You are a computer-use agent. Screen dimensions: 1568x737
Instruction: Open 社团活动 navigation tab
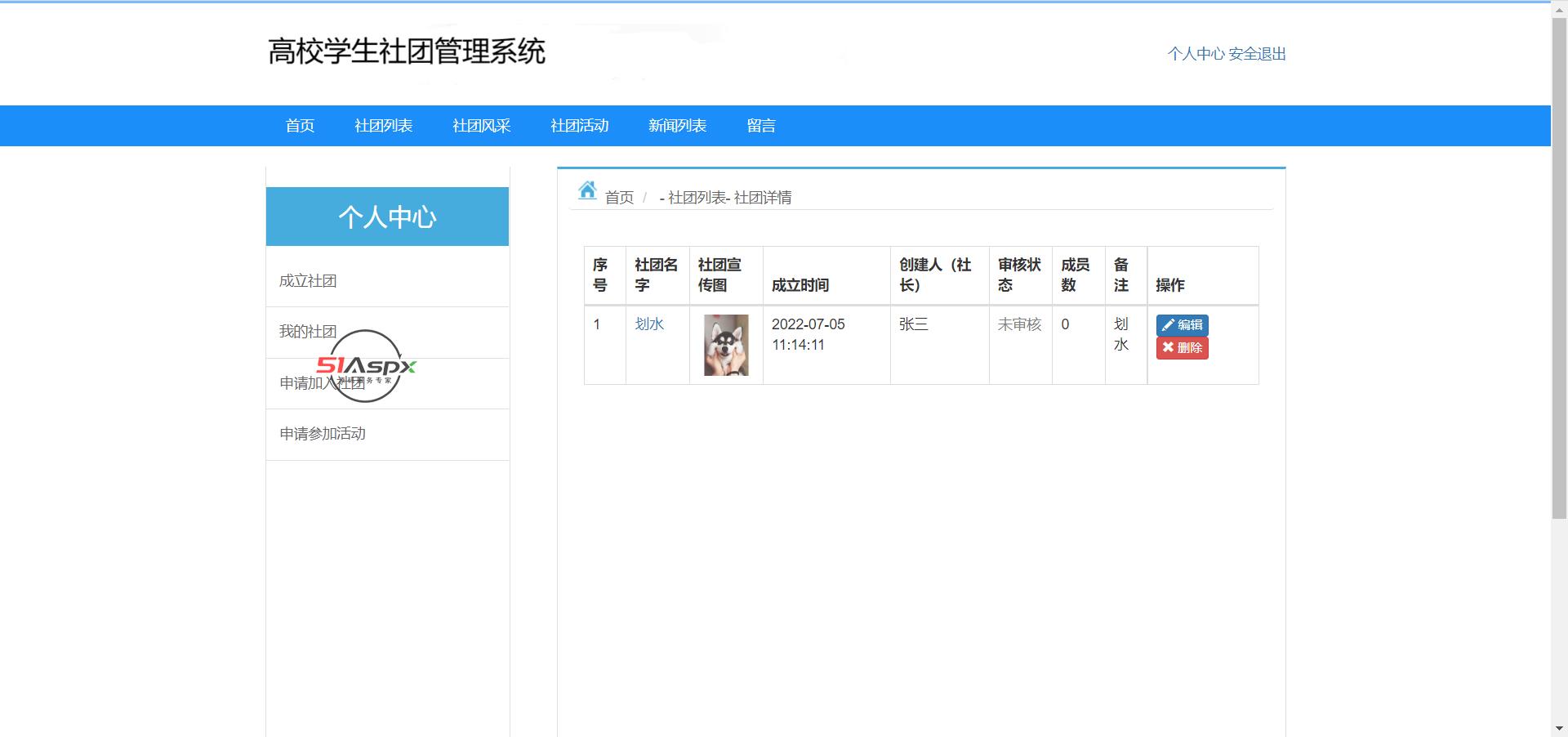[x=580, y=126]
